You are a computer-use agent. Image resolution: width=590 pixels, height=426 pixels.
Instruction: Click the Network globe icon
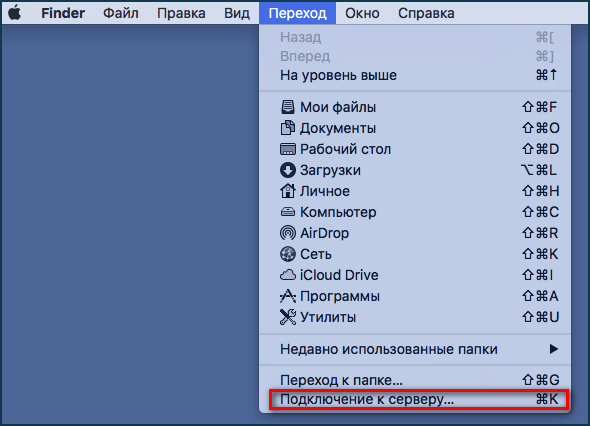point(288,254)
